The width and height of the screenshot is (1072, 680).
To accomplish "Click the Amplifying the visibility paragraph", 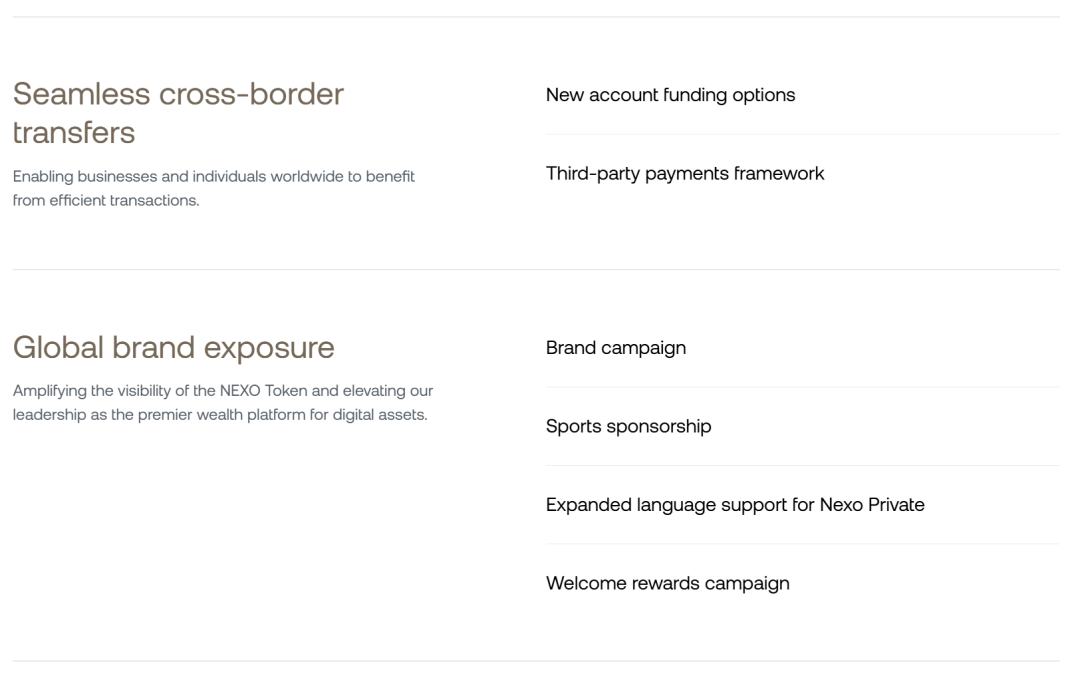I will point(223,403).
